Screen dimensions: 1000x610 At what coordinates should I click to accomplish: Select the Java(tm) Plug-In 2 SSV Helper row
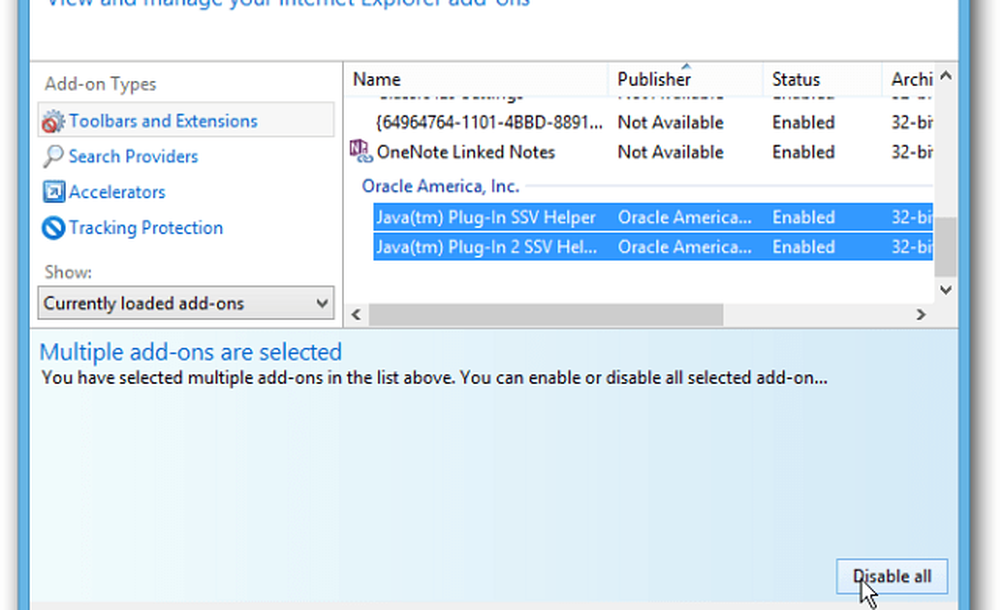(653, 247)
